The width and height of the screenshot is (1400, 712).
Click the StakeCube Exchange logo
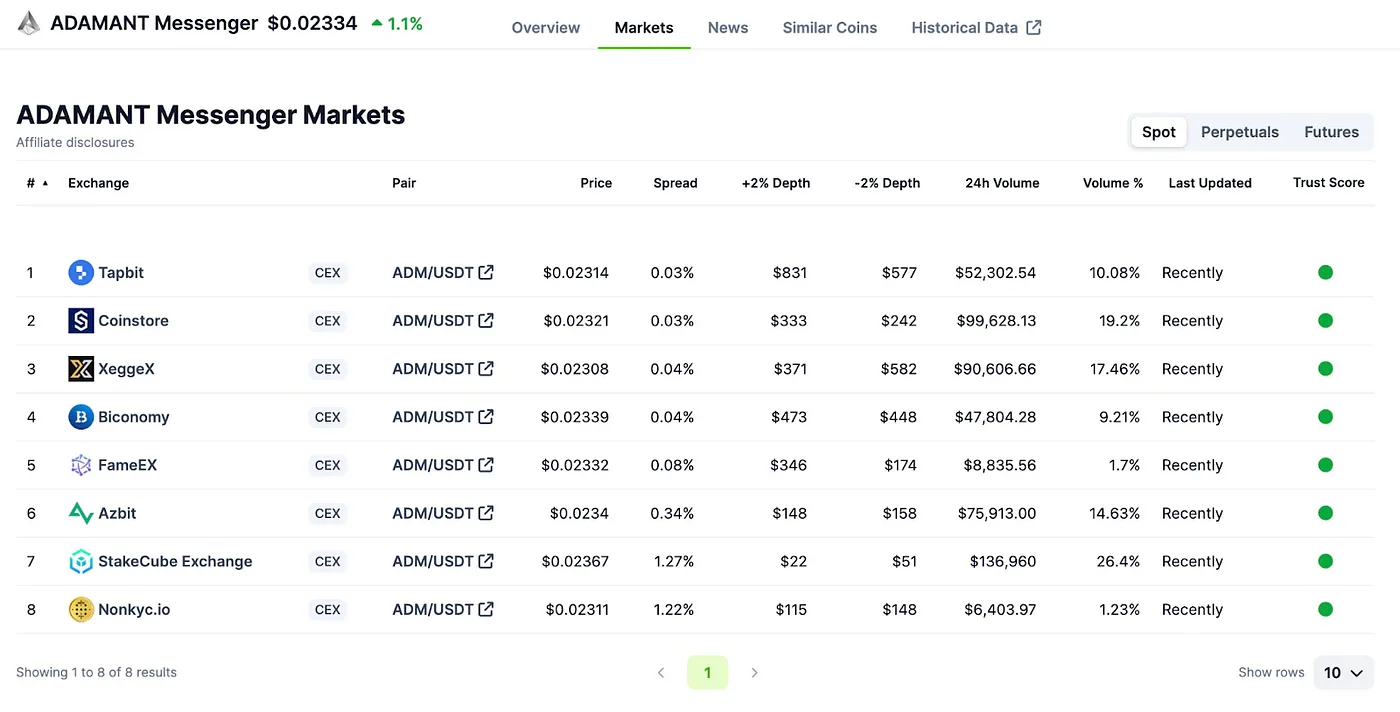pyautogui.click(x=81, y=561)
